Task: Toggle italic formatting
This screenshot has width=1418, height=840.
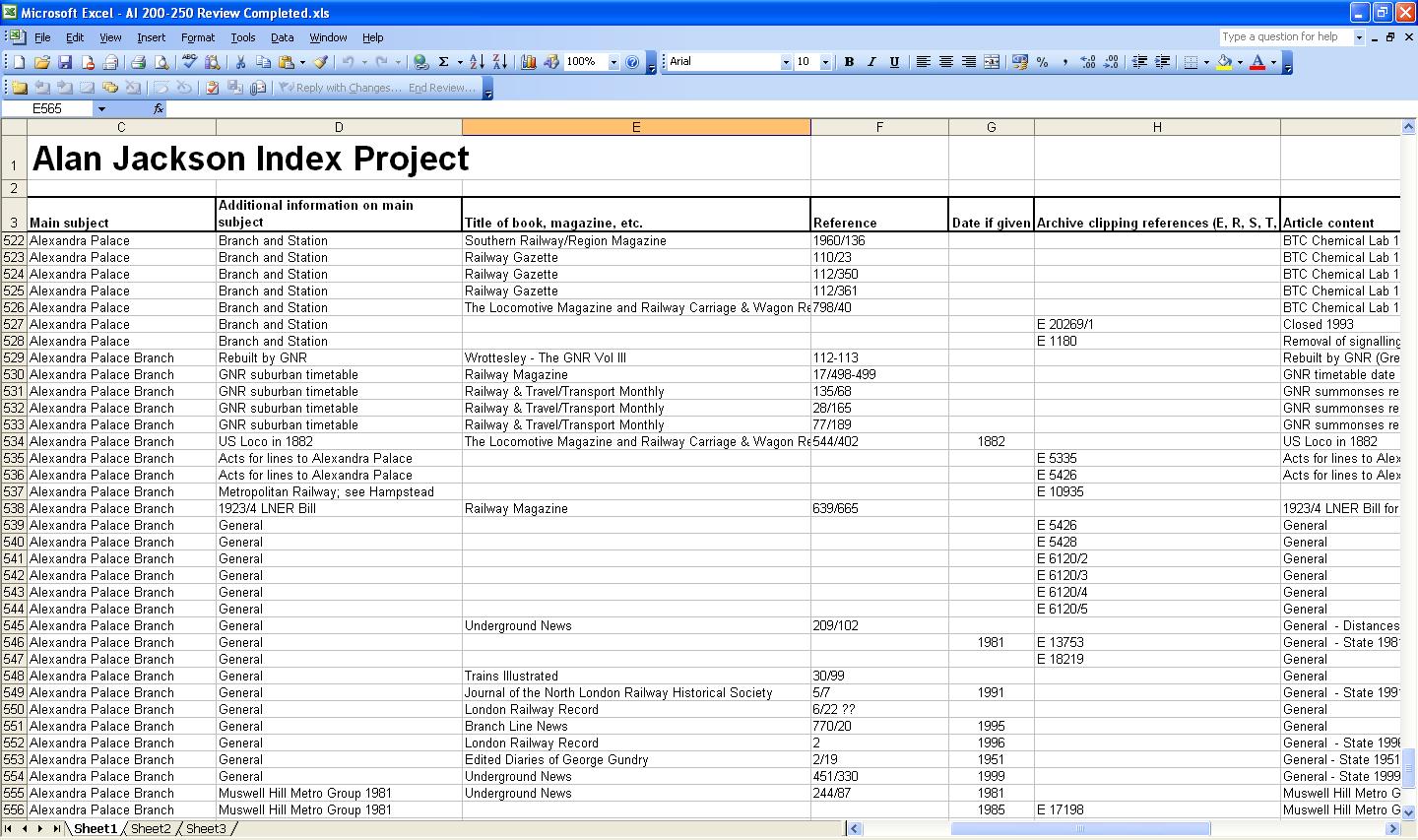Action: coord(870,61)
